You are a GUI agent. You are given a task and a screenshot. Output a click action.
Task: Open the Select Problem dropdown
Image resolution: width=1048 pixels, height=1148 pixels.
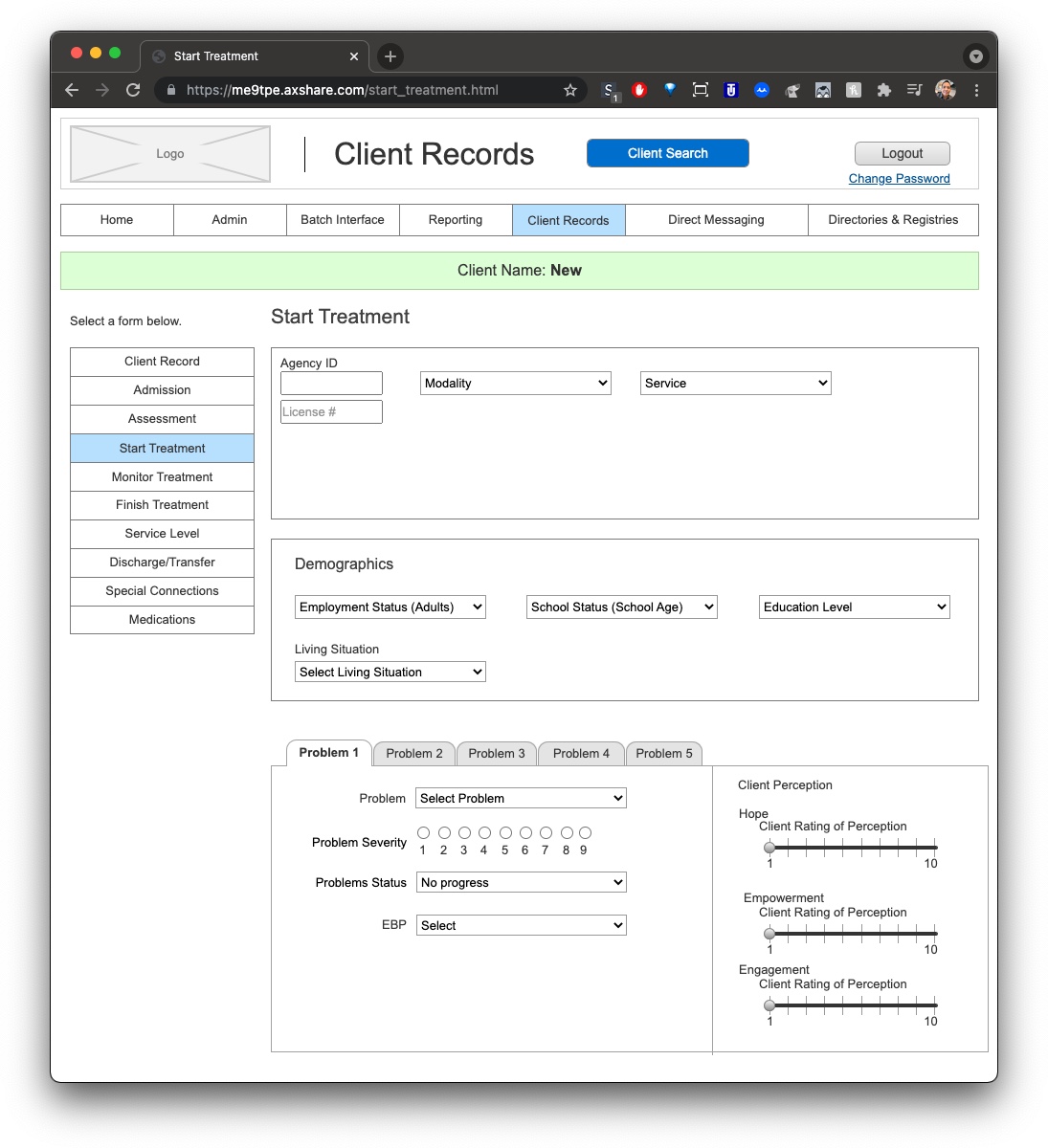[521, 799]
